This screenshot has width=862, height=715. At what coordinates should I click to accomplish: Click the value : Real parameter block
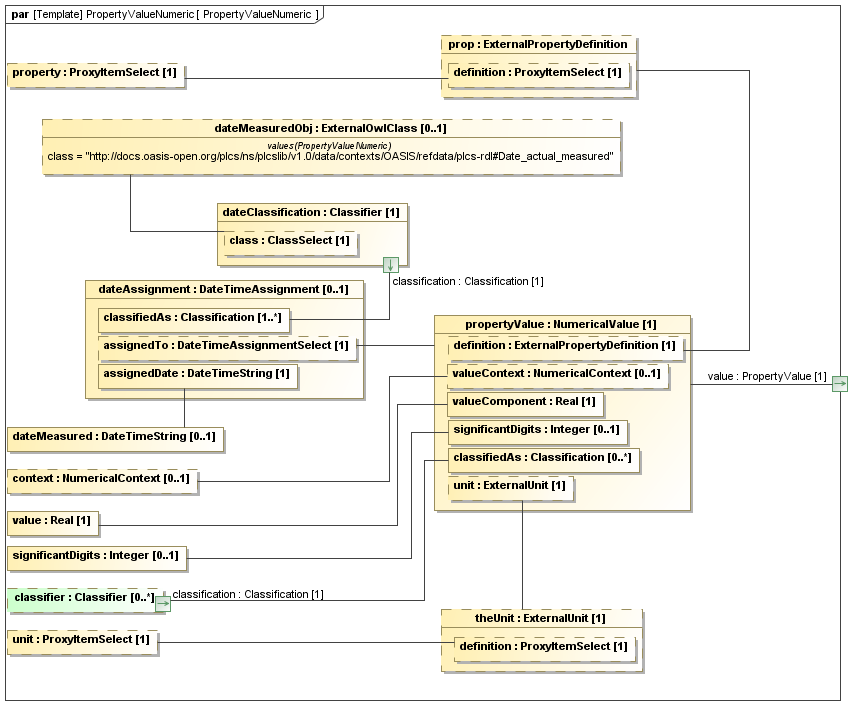(52, 521)
